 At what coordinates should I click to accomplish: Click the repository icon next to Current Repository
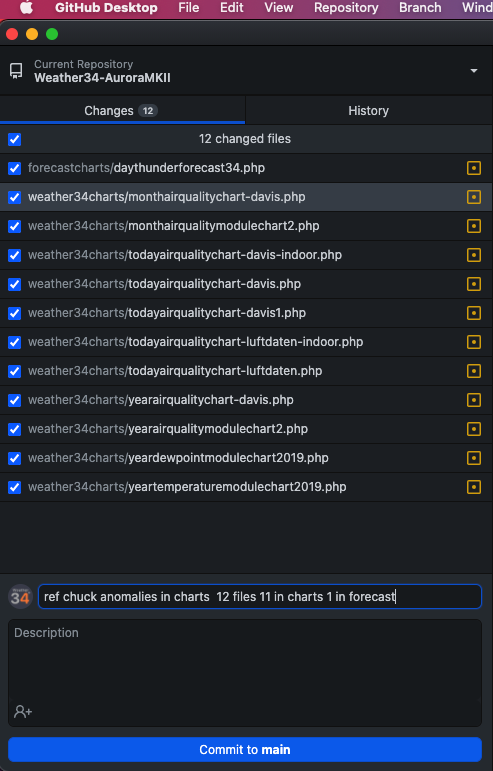pyautogui.click(x=16, y=71)
